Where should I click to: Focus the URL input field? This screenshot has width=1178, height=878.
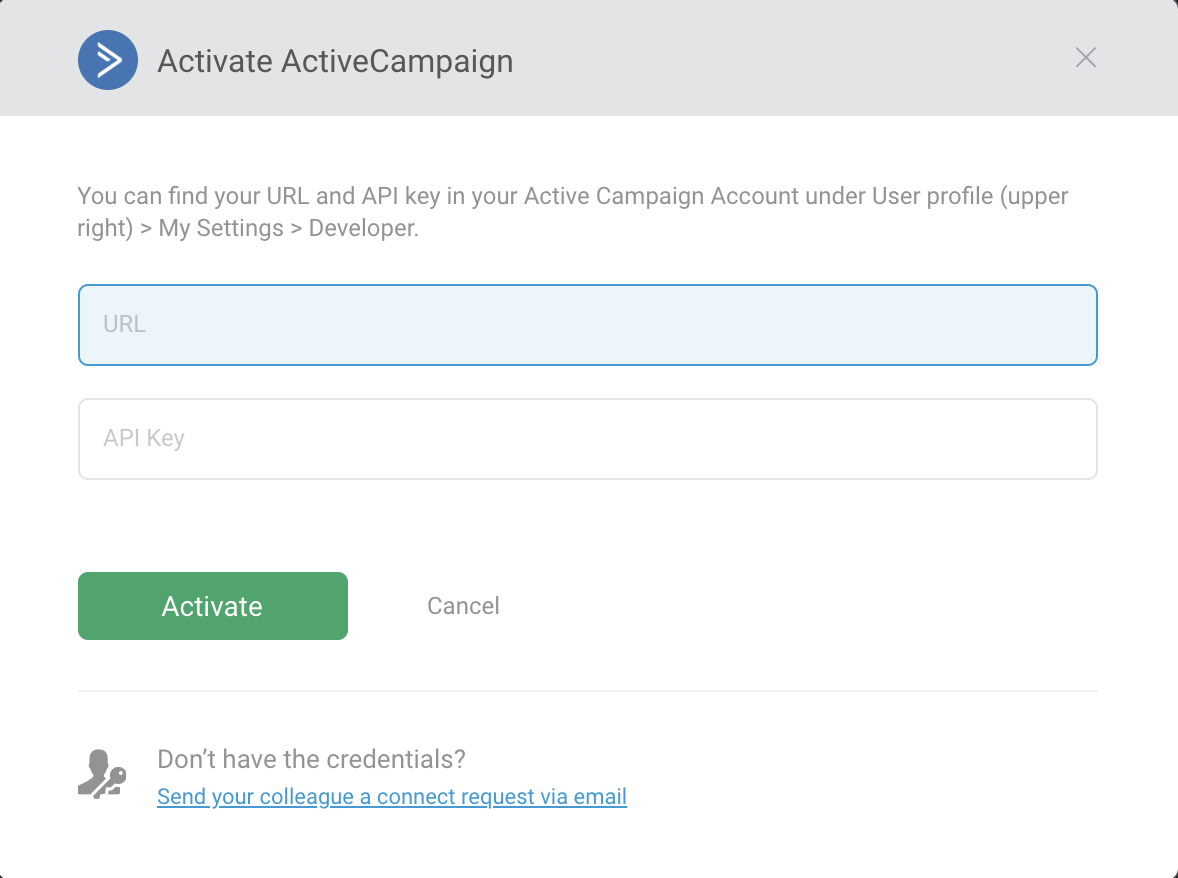click(x=588, y=325)
